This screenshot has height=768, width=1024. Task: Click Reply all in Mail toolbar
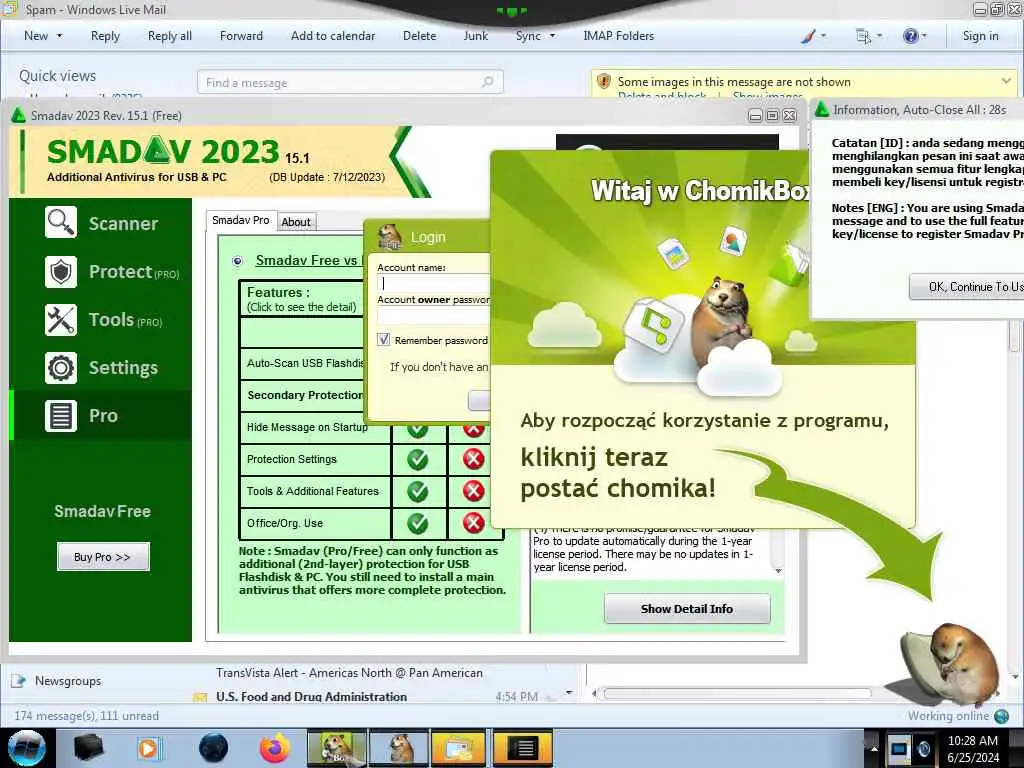pos(170,36)
